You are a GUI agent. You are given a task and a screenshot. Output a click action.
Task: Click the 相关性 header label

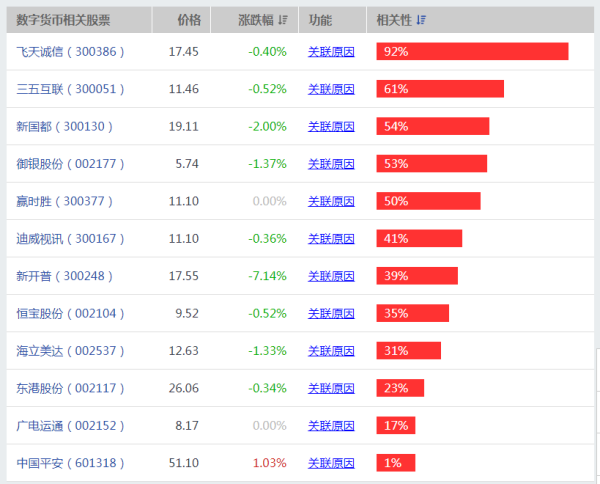coord(394,20)
